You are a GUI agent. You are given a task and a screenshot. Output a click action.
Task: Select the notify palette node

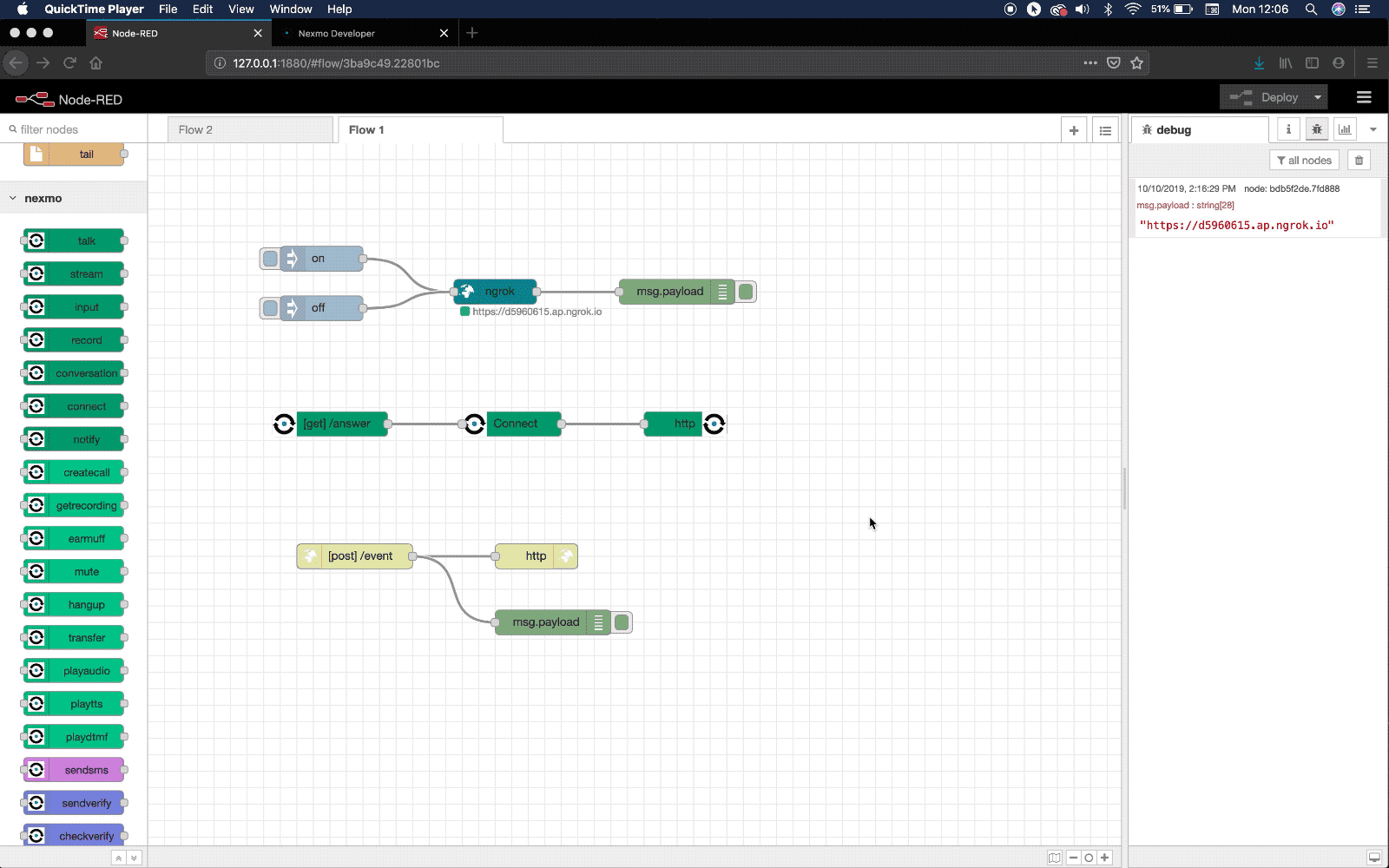(74, 439)
